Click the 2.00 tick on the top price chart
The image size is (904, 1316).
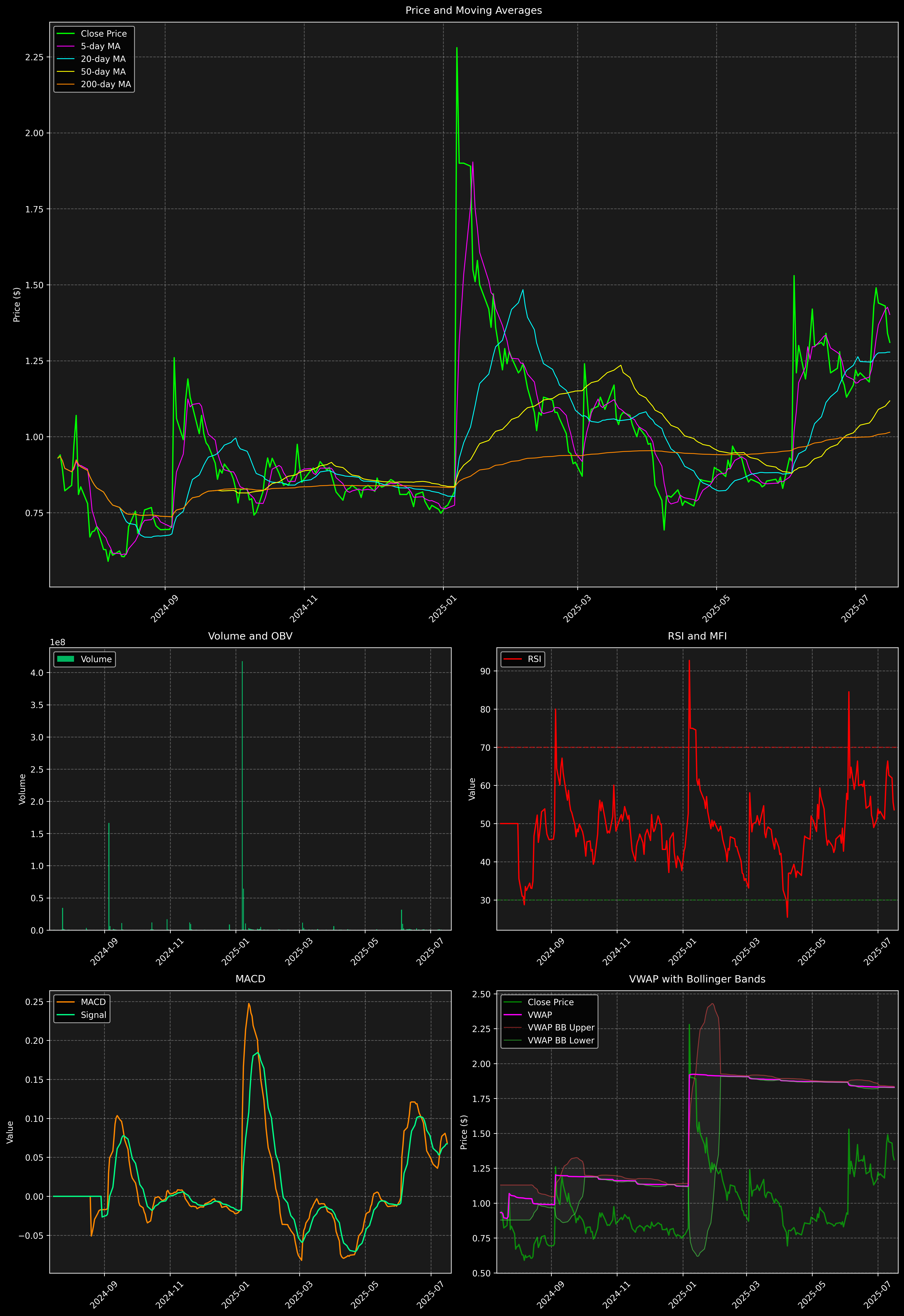tap(34, 133)
